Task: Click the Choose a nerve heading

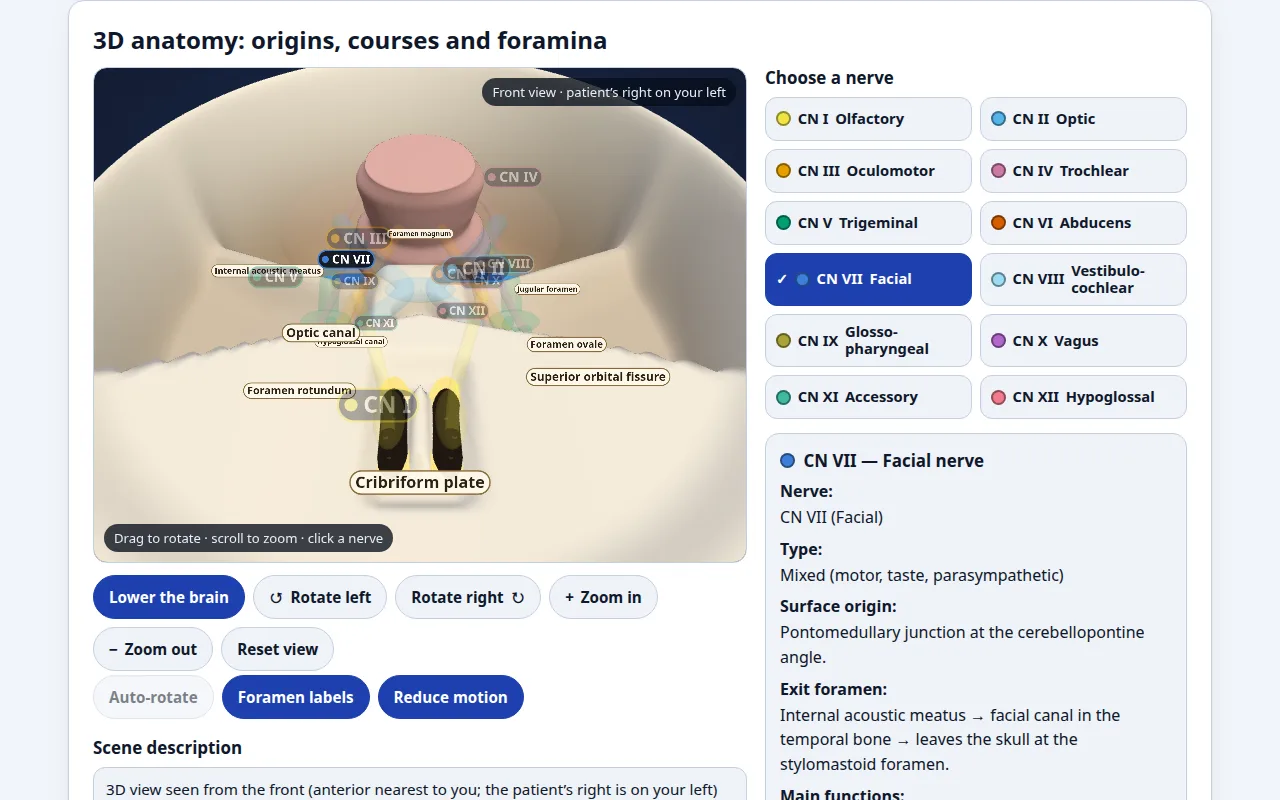Action: (x=829, y=78)
